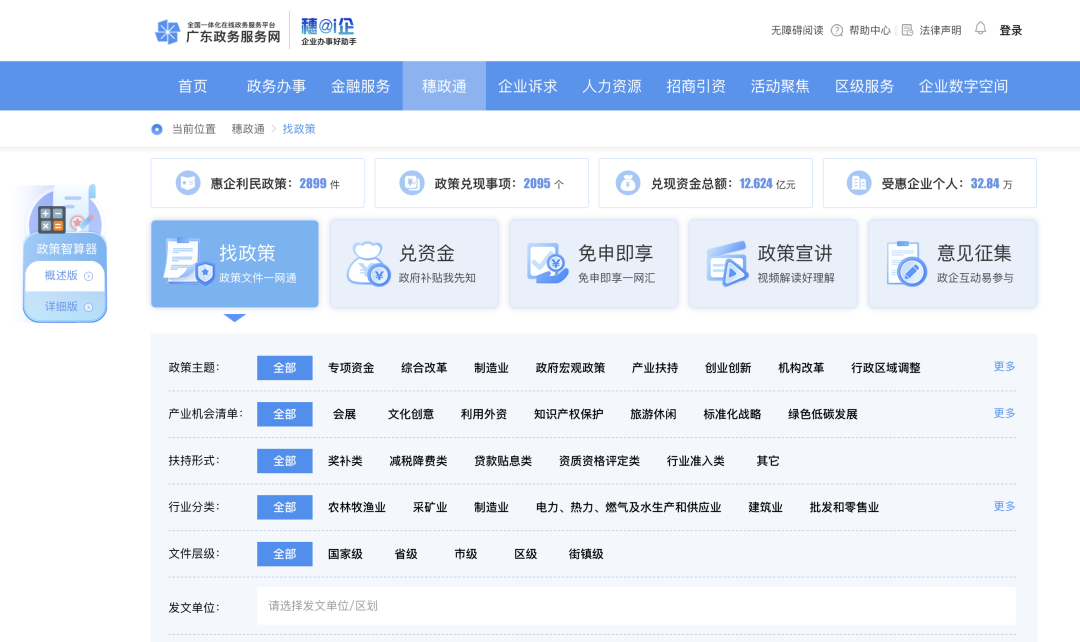Viewport: 1080px width, 642px height.
Task: Click the notification bell icon
Action: (x=980, y=29)
